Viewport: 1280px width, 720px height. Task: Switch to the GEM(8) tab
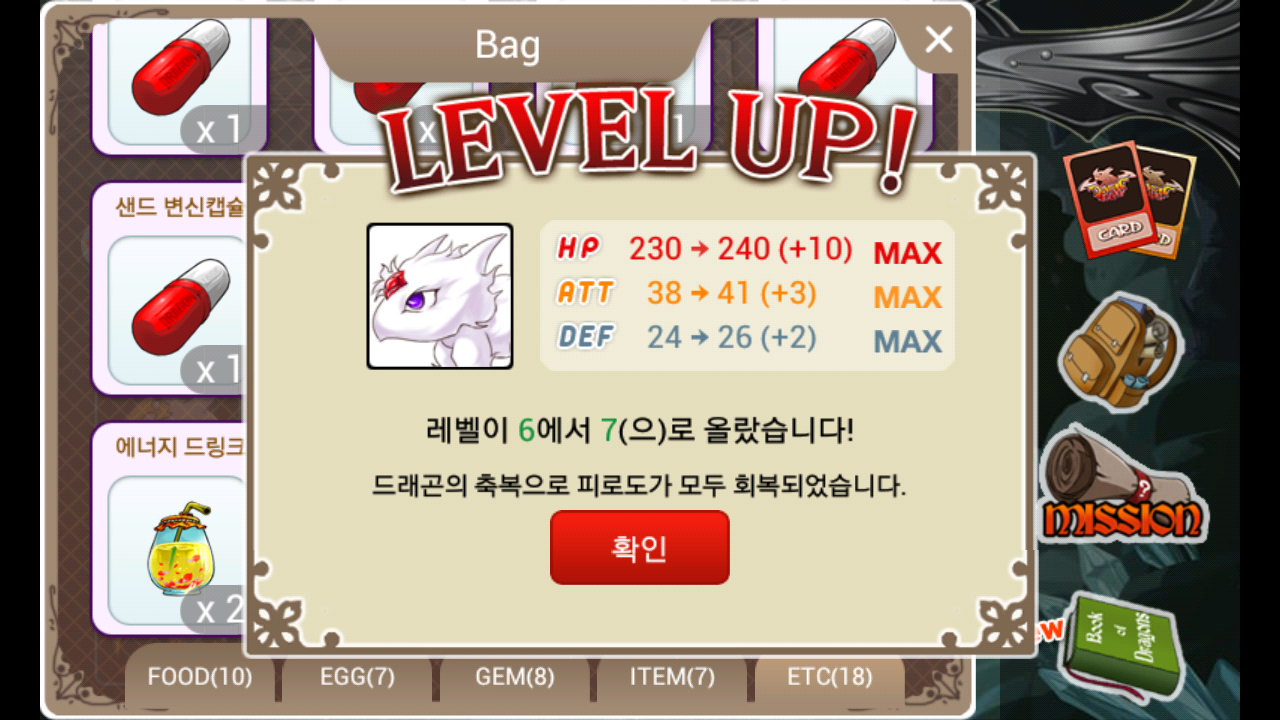(x=514, y=677)
